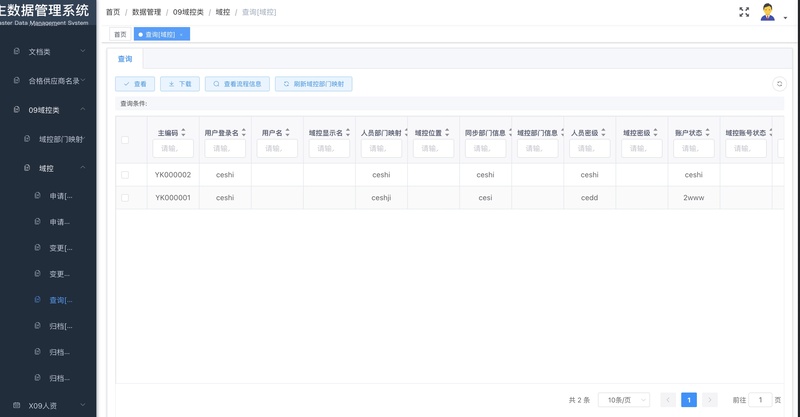Collapse the 09域控类 menu chevron
The height and width of the screenshot is (417, 800).
tap(83, 109)
